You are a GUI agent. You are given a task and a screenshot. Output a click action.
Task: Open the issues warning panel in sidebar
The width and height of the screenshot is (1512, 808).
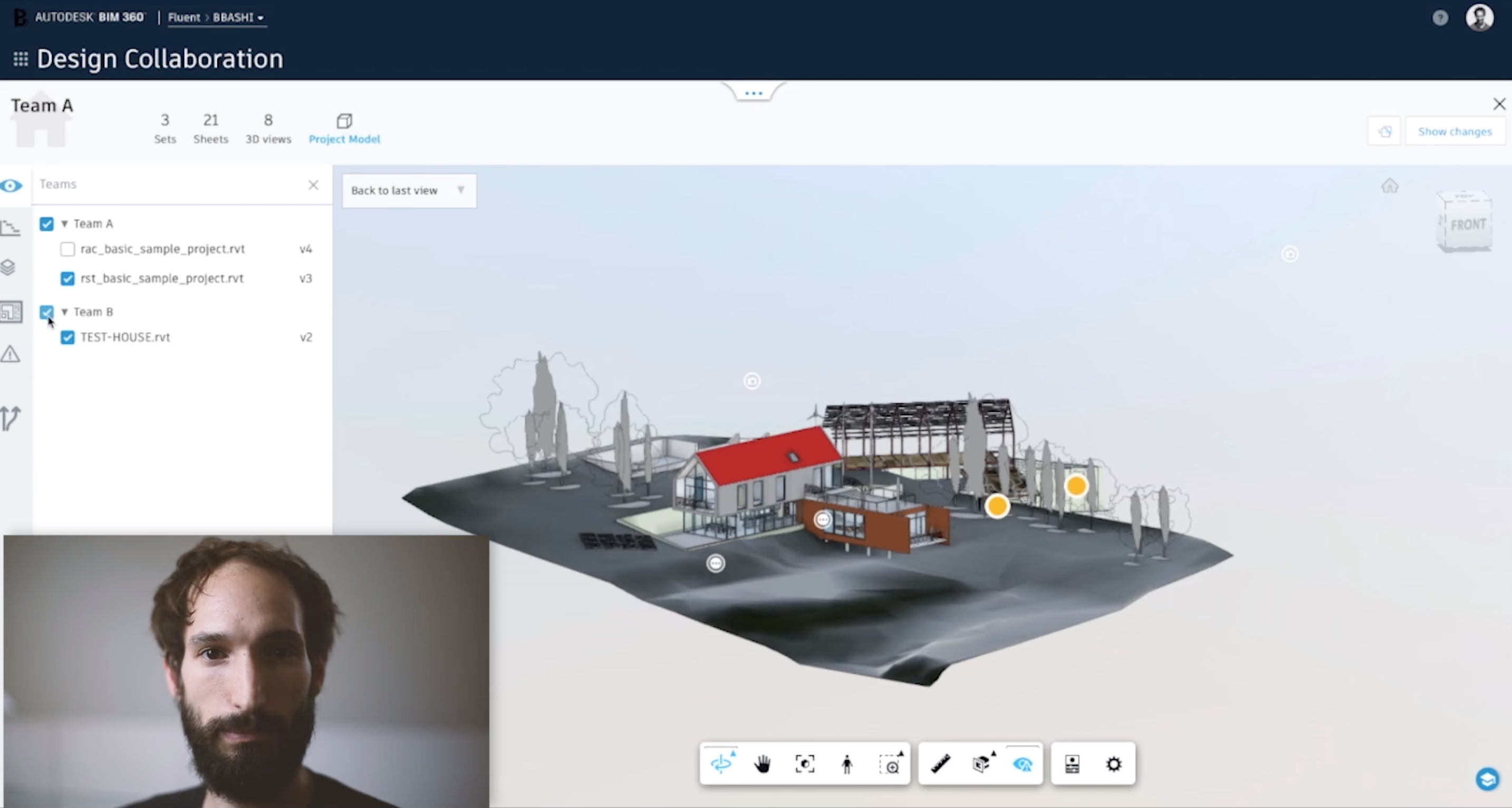(x=11, y=355)
